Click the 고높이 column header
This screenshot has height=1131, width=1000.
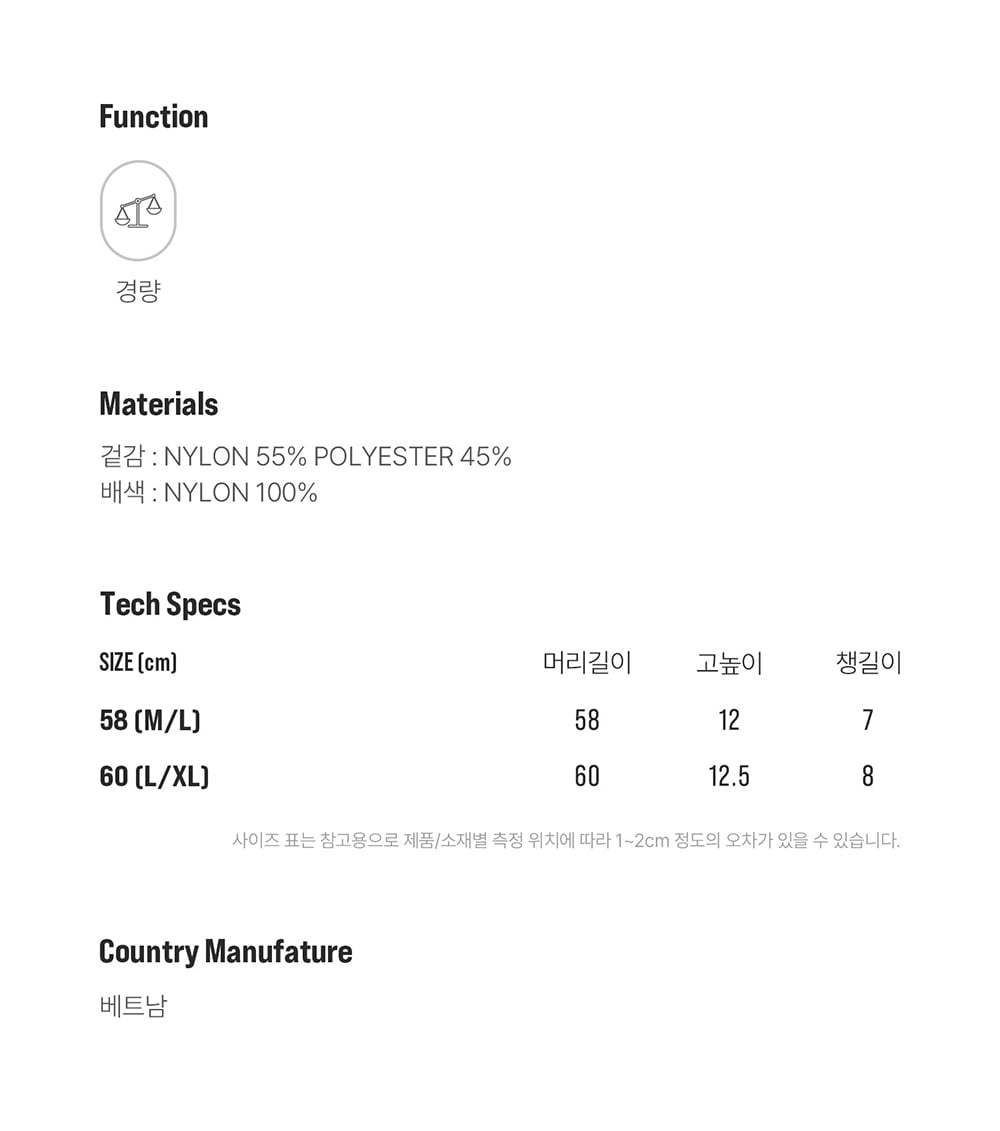pos(729,662)
